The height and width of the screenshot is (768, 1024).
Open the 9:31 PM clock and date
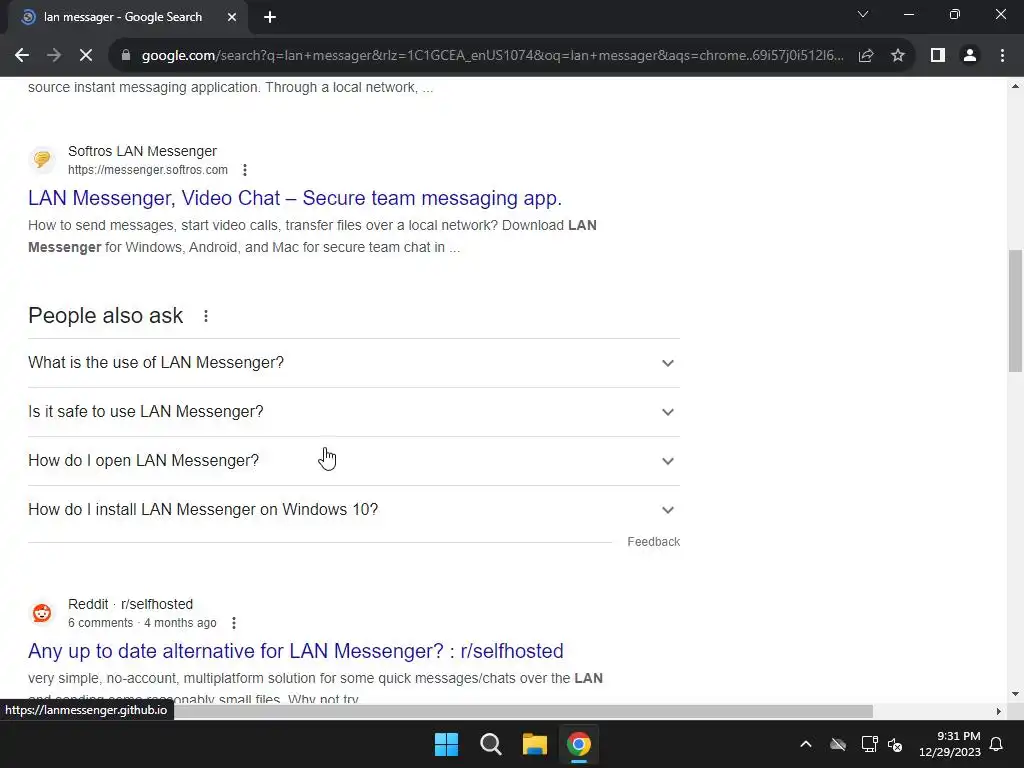point(950,744)
